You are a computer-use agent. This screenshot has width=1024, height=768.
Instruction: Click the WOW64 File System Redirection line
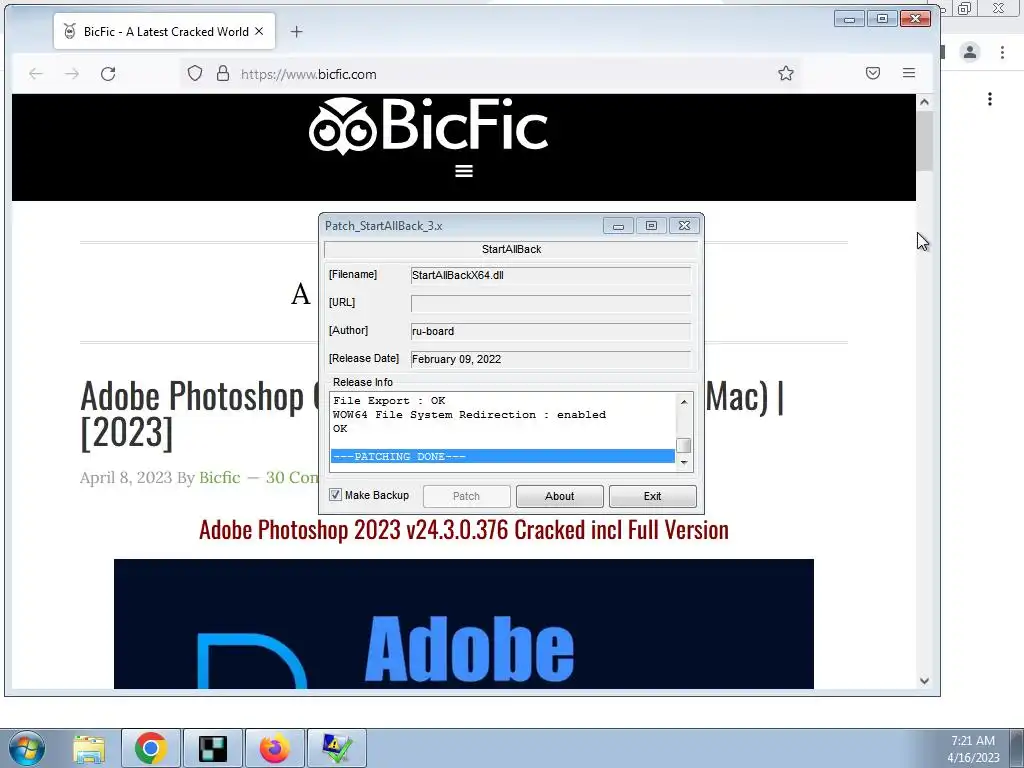(x=469, y=415)
